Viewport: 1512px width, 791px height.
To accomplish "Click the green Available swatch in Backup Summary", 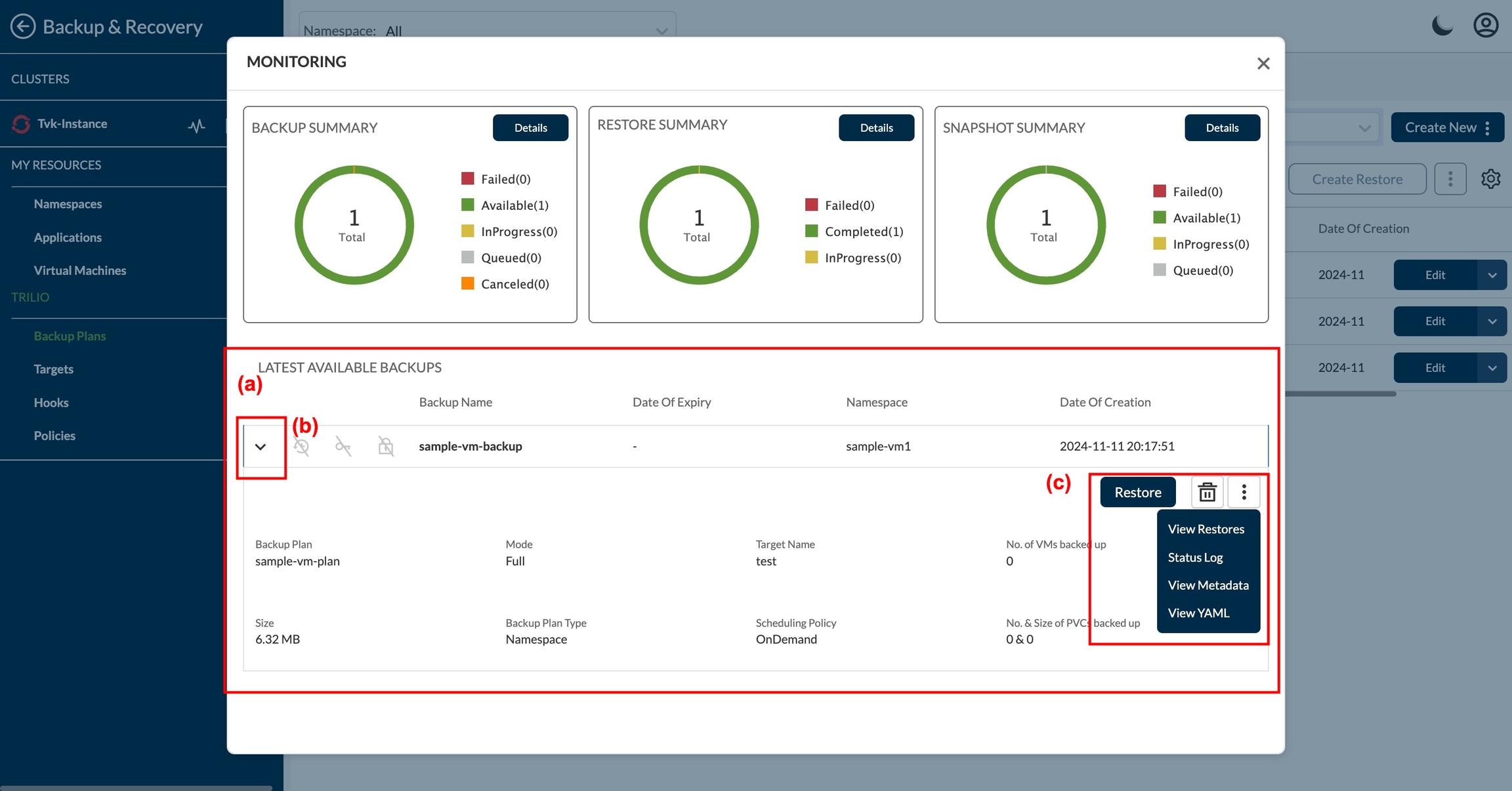I will point(467,205).
